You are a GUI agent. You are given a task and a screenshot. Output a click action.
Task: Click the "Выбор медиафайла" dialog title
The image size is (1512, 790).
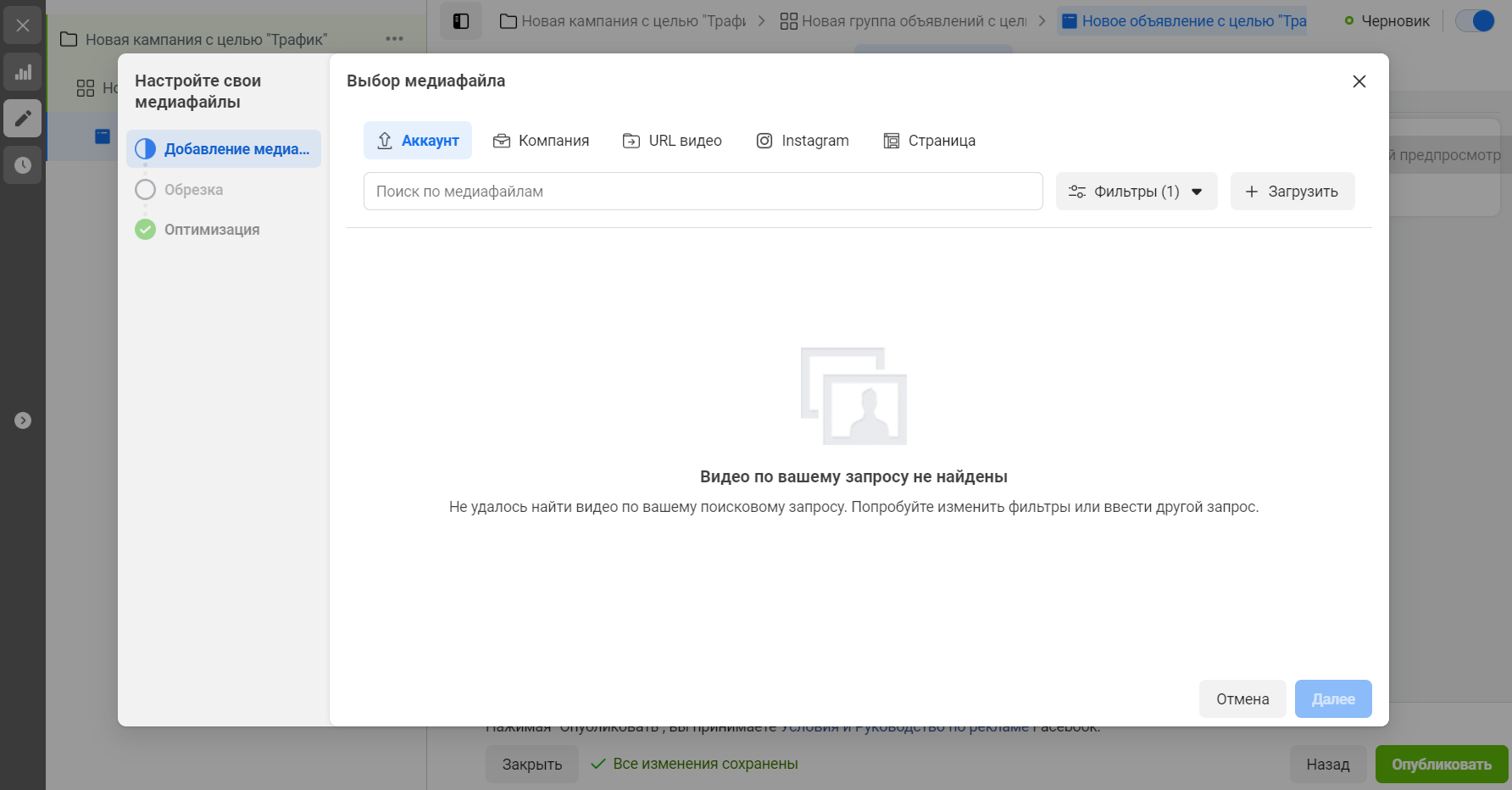coord(425,81)
